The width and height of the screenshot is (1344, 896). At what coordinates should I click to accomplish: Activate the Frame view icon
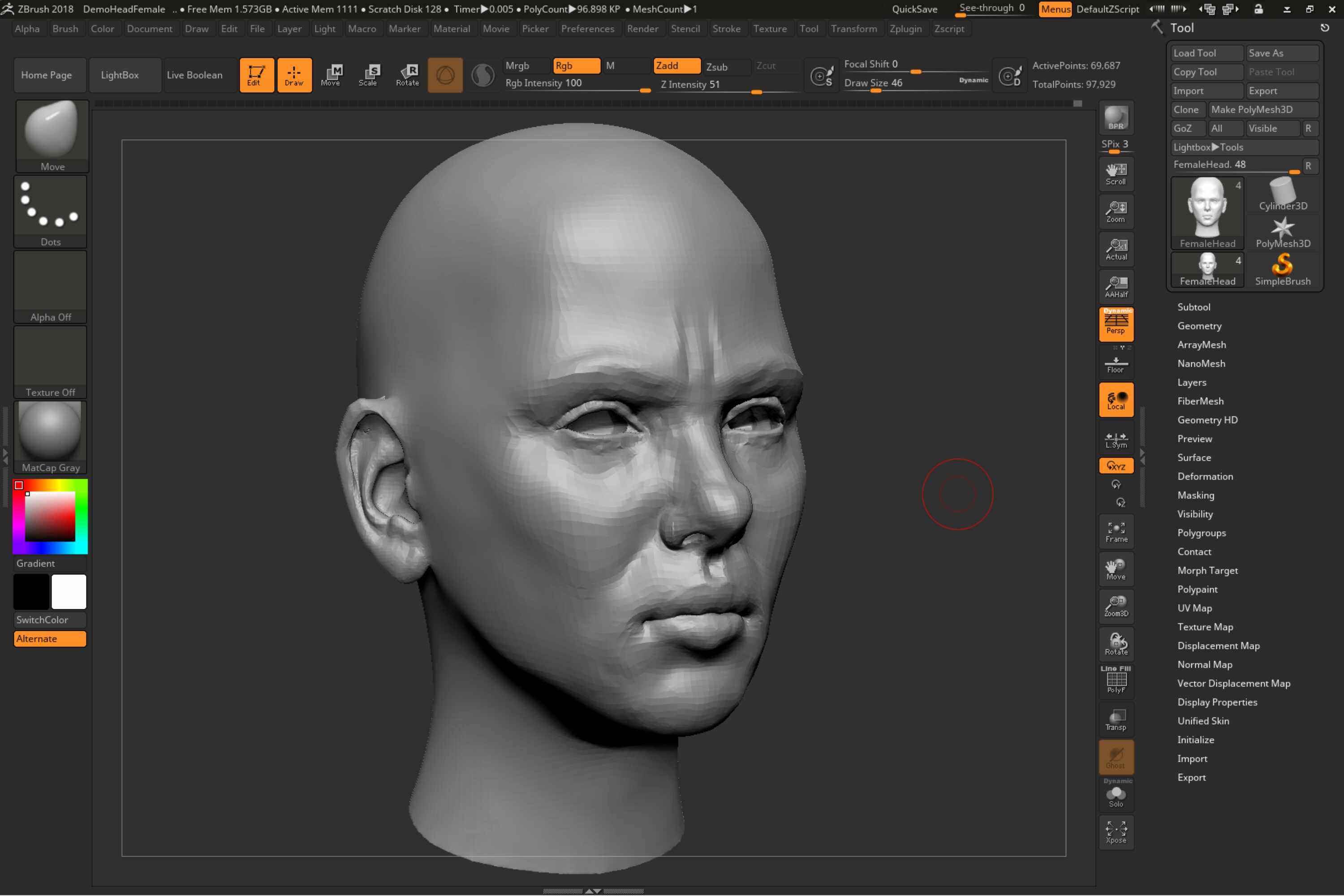point(1116,532)
